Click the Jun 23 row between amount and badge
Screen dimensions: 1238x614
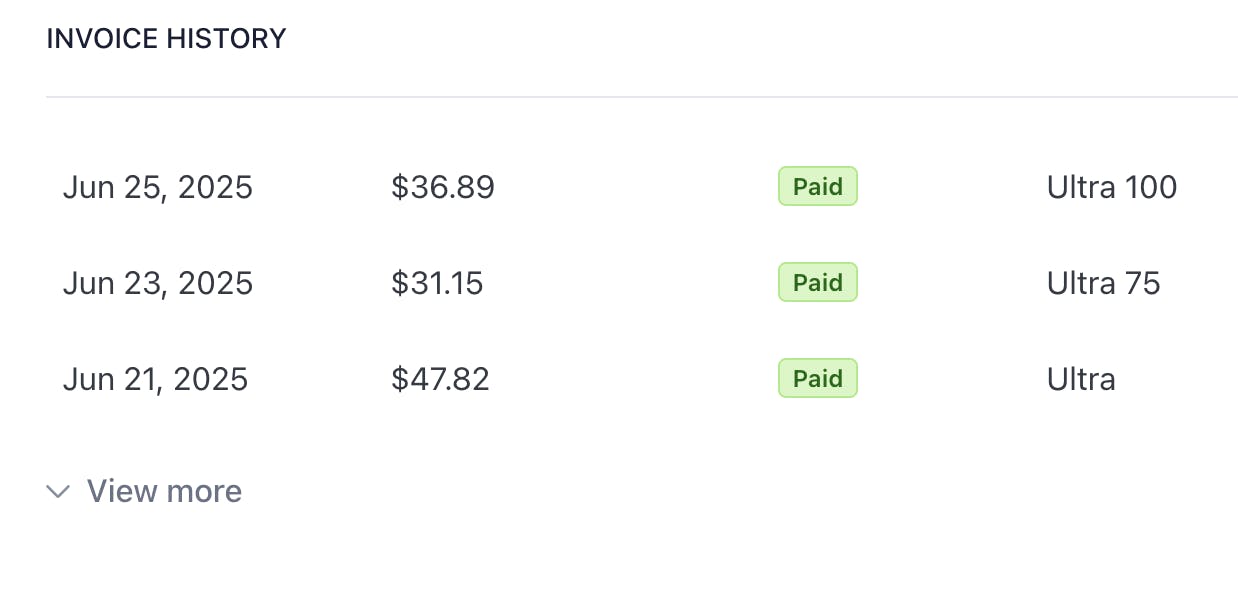[x=631, y=283]
